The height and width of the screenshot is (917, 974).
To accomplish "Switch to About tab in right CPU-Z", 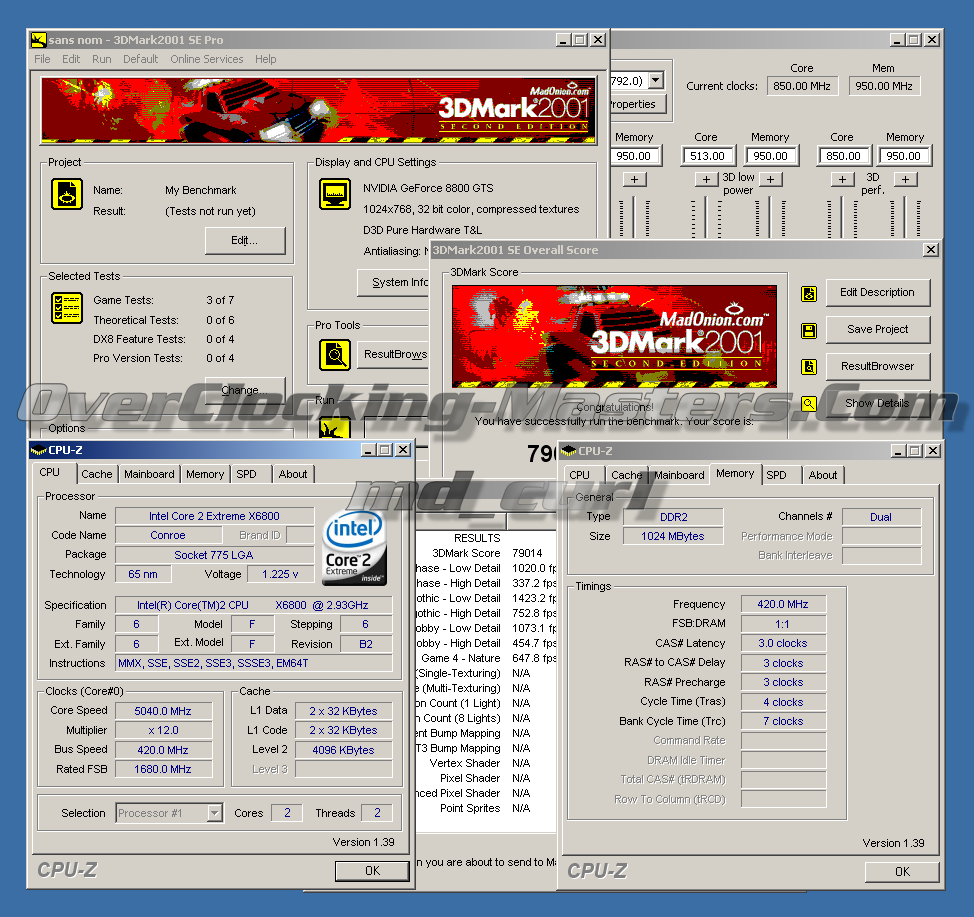I will click(823, 475).
